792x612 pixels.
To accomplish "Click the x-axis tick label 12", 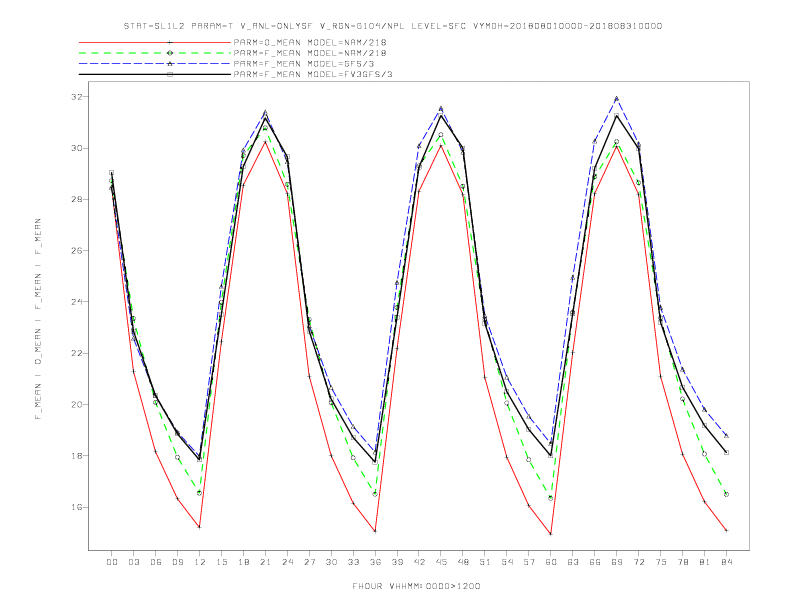I will [200, 562].
